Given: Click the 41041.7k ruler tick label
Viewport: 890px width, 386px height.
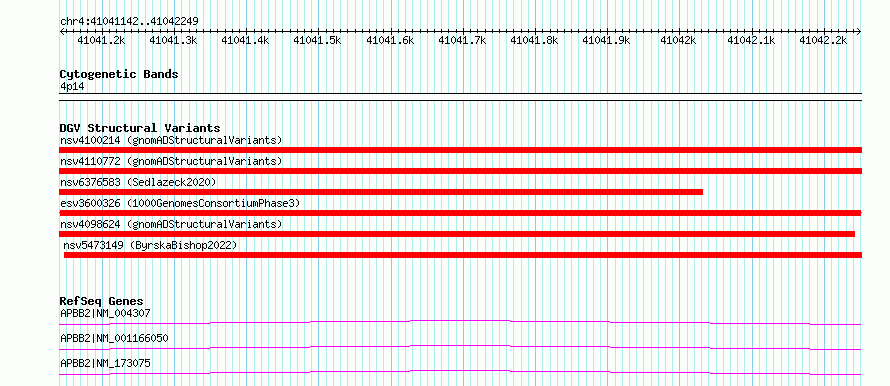Looking at the screenshot, I should click(x=462, y=40).
